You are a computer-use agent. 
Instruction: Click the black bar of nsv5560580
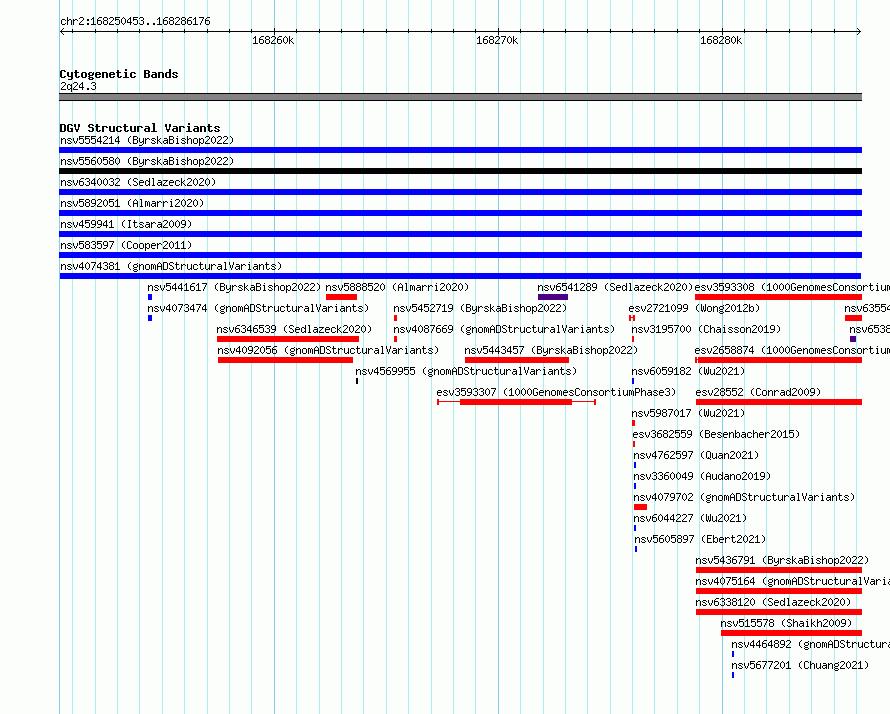pos(460,171)
